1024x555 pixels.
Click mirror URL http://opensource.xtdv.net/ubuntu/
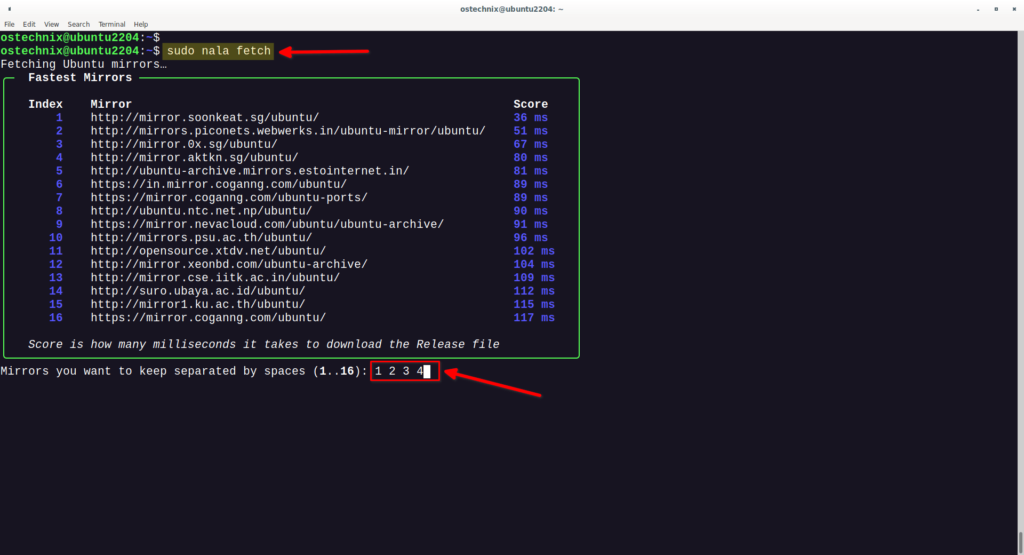pyautogui.click(x=208, y=251)
